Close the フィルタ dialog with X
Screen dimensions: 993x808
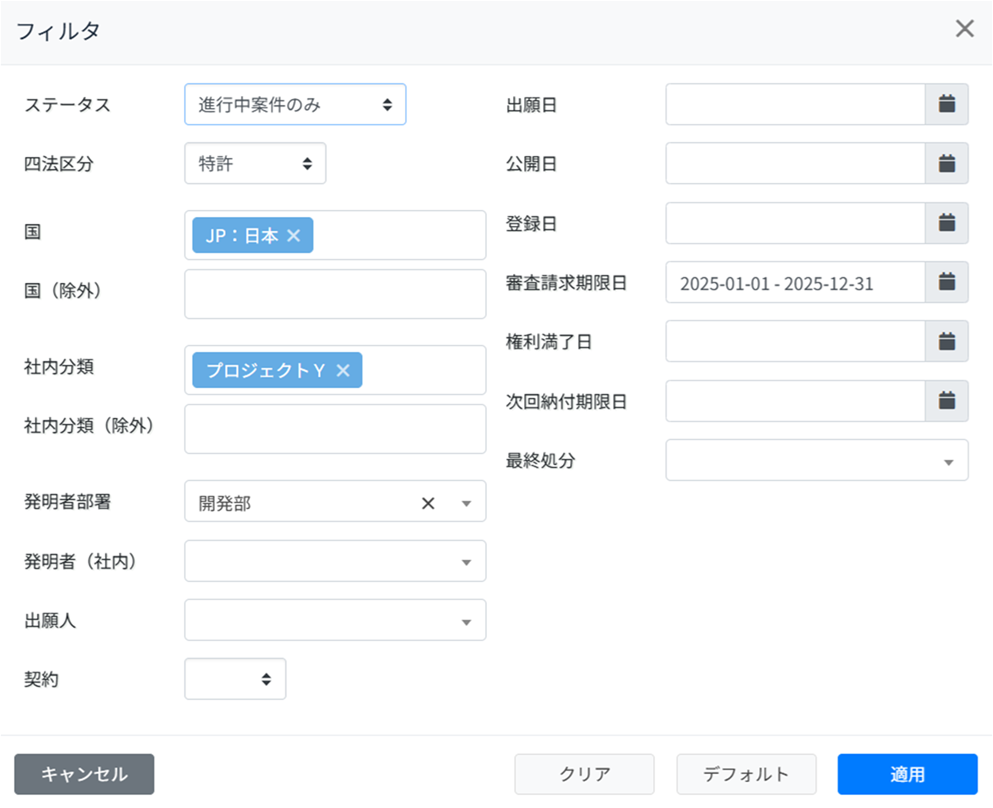[965, 28]
